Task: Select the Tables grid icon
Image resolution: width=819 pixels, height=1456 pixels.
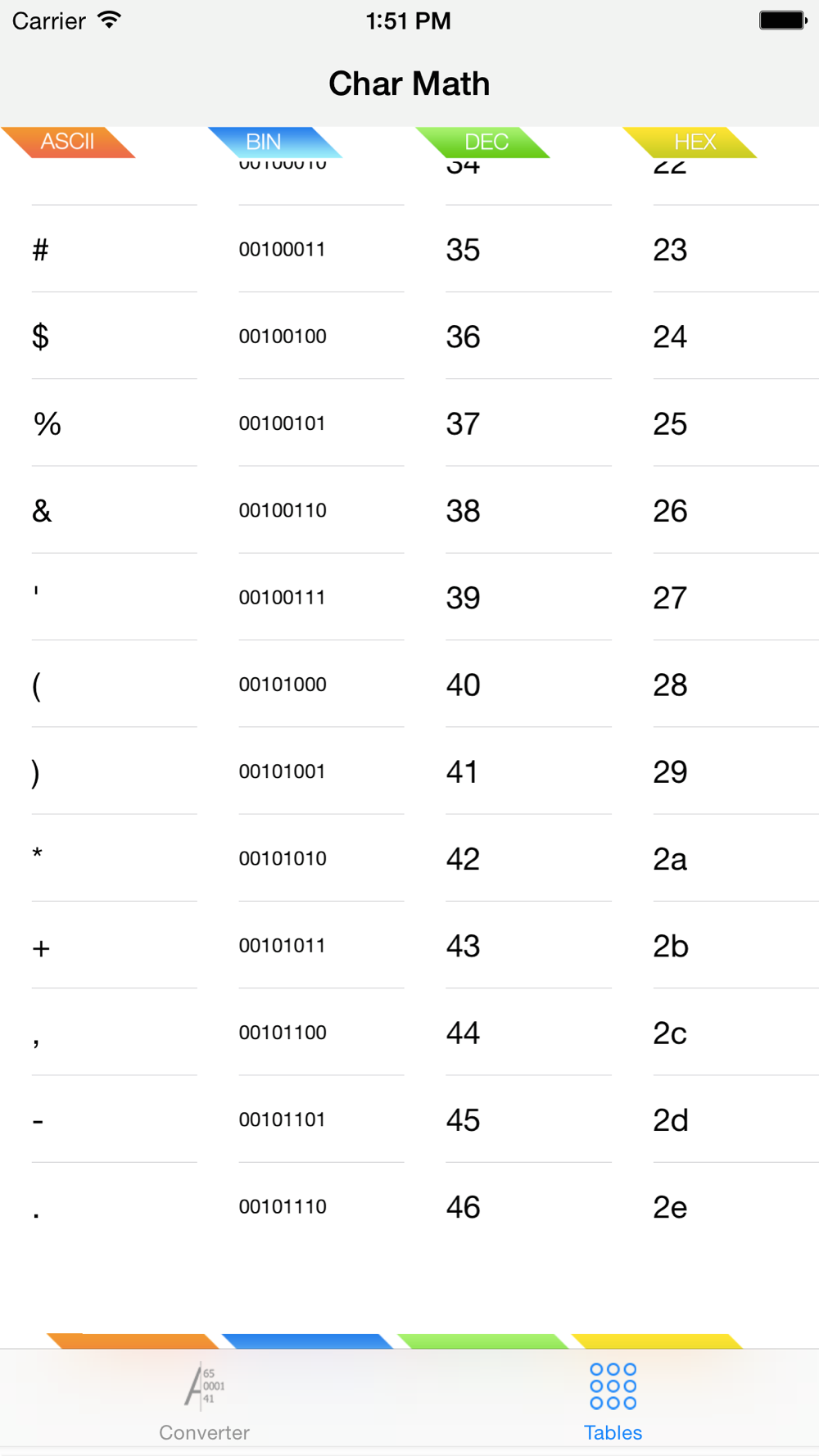Action: pyautogui.click(x=613, y=1386)
